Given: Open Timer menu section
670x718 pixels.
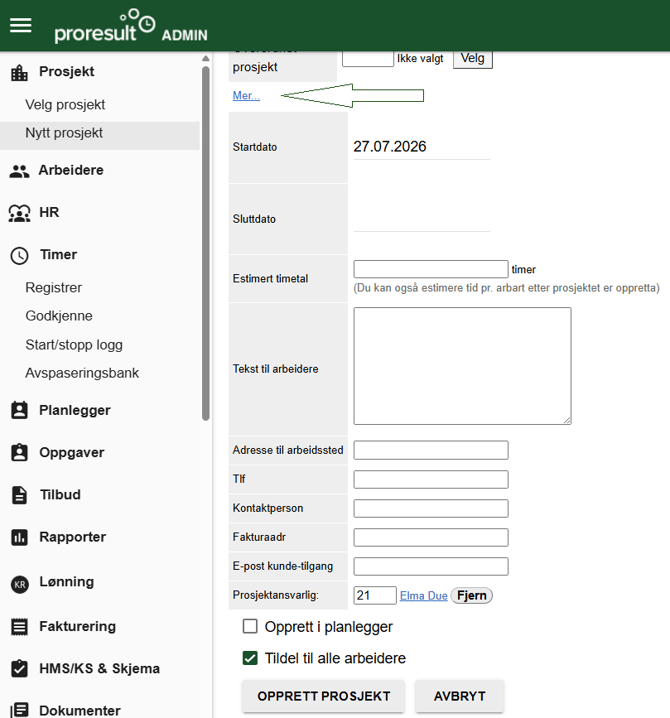Looking at the screenshot, I should [x=59, y=254].
